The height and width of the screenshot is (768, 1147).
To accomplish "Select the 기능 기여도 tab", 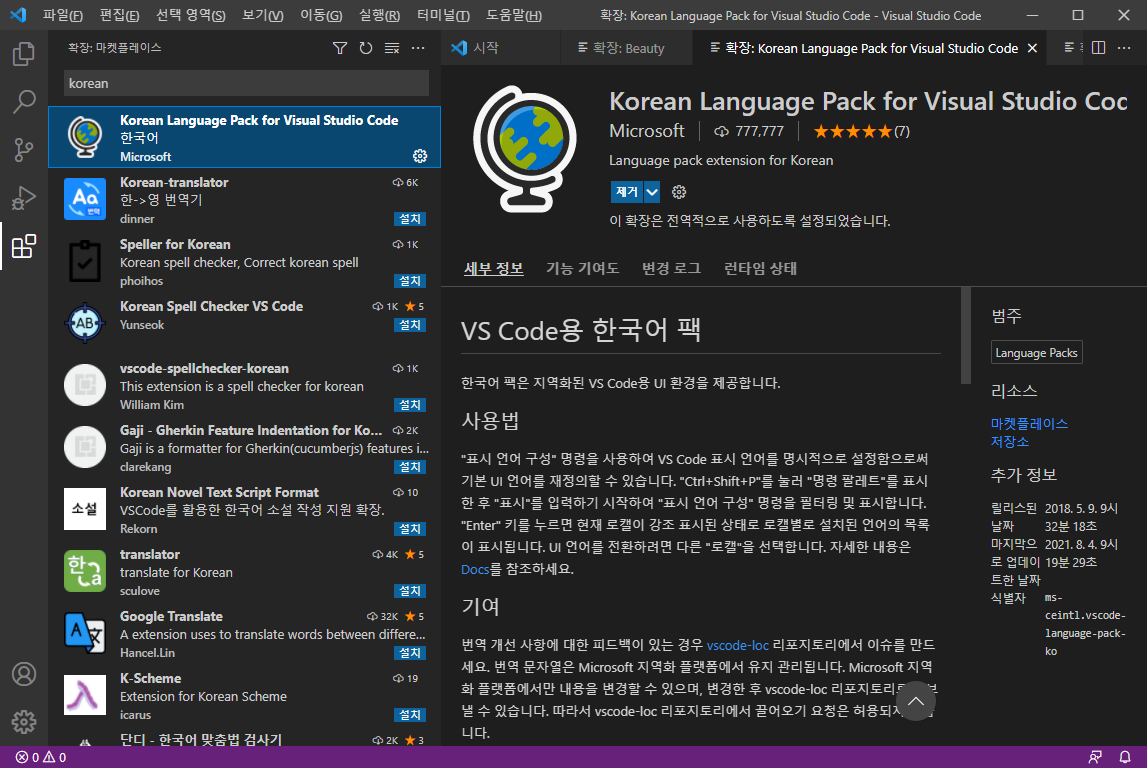I will (x=582, y=268).
